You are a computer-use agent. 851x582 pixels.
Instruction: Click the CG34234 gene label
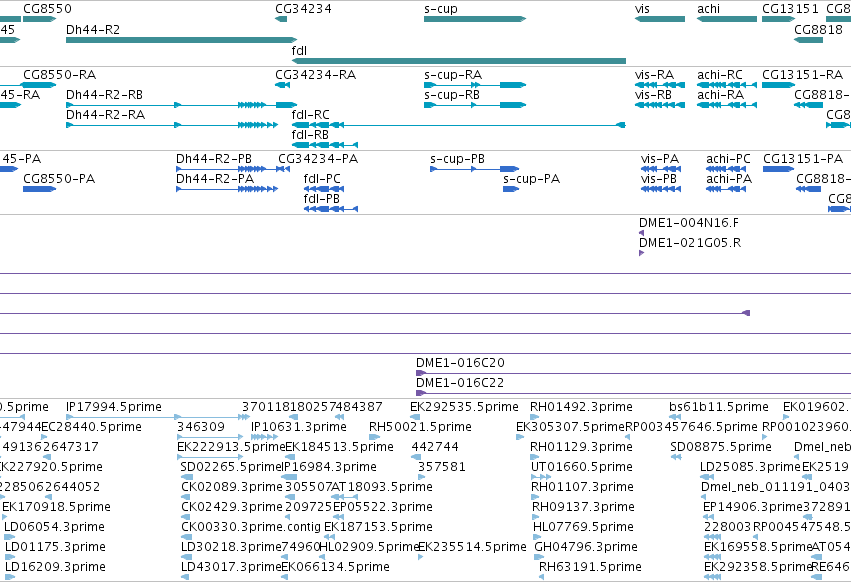pos(303,9)
